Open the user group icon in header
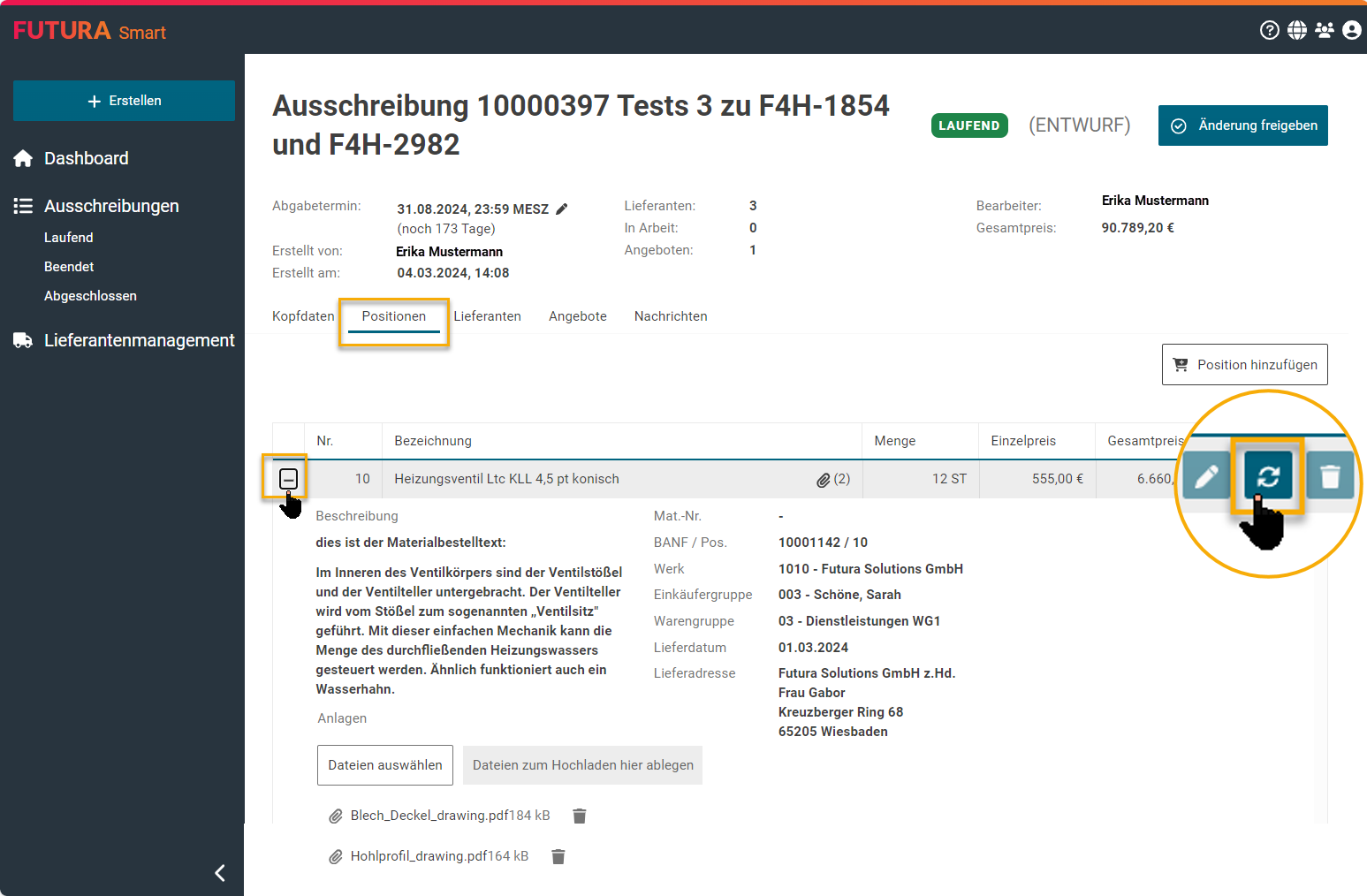1367x896 pixels. pyautogui.click(x=1324, y=31)
